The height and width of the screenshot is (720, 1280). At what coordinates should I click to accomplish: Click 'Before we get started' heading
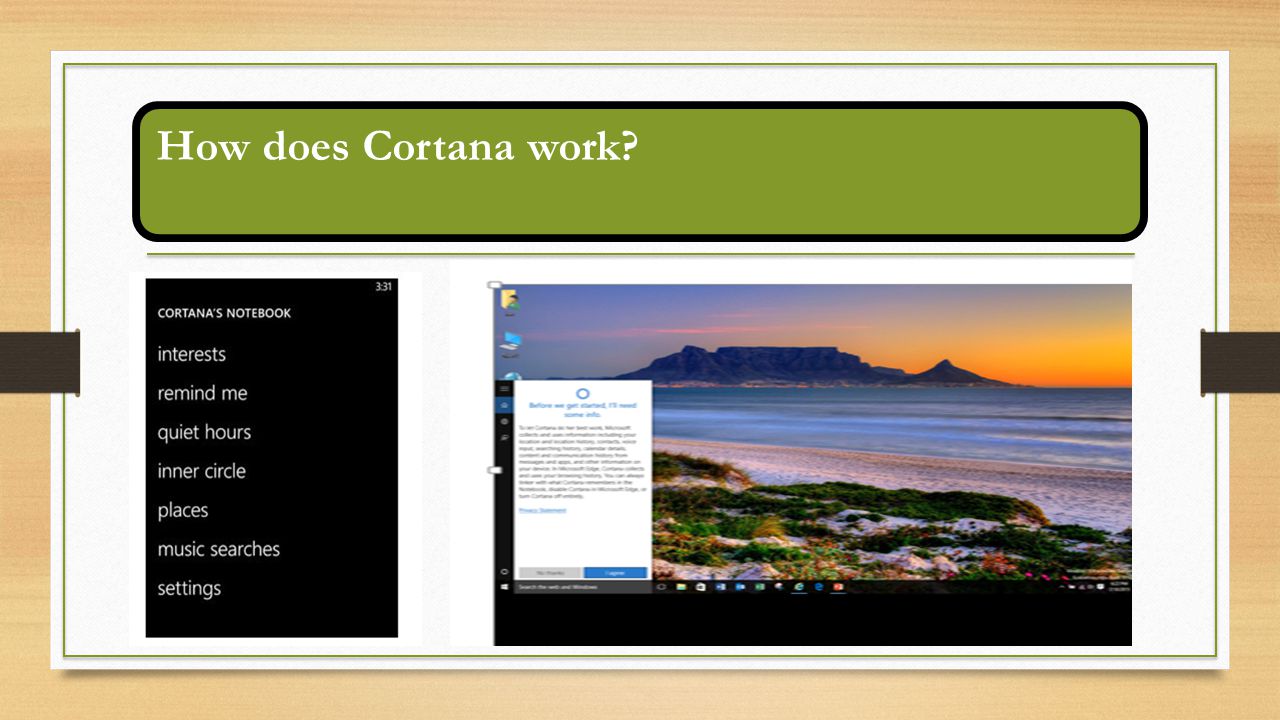point(584,410)
